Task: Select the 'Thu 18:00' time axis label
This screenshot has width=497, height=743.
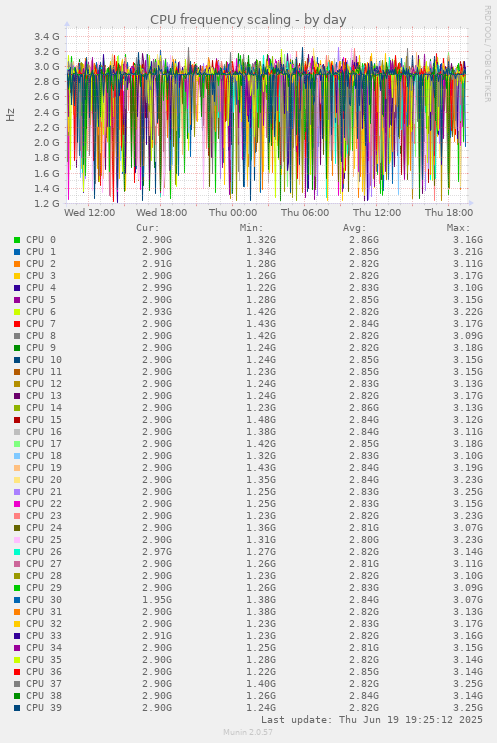Action: click(x=449, y=213)
